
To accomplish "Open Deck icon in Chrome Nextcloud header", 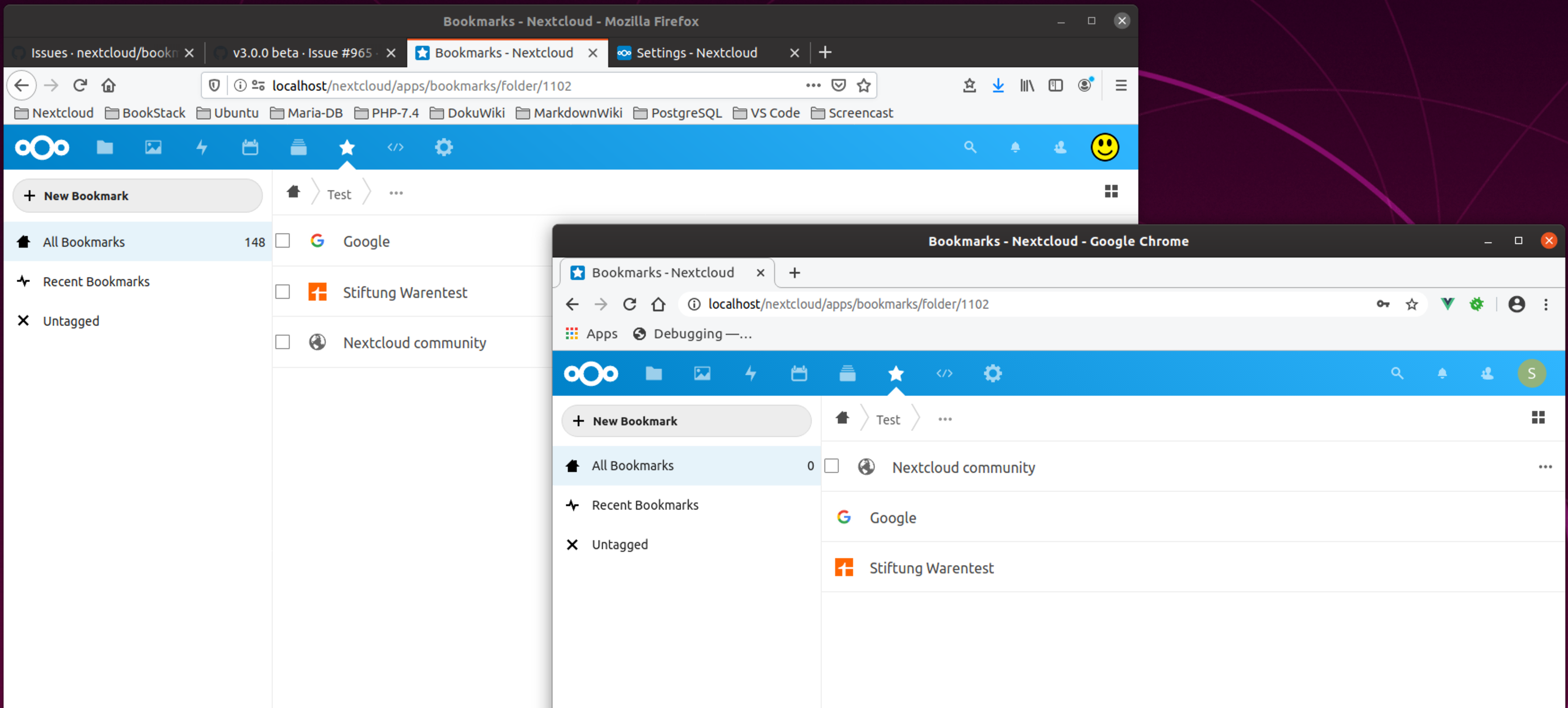I will tap(847, 373).
